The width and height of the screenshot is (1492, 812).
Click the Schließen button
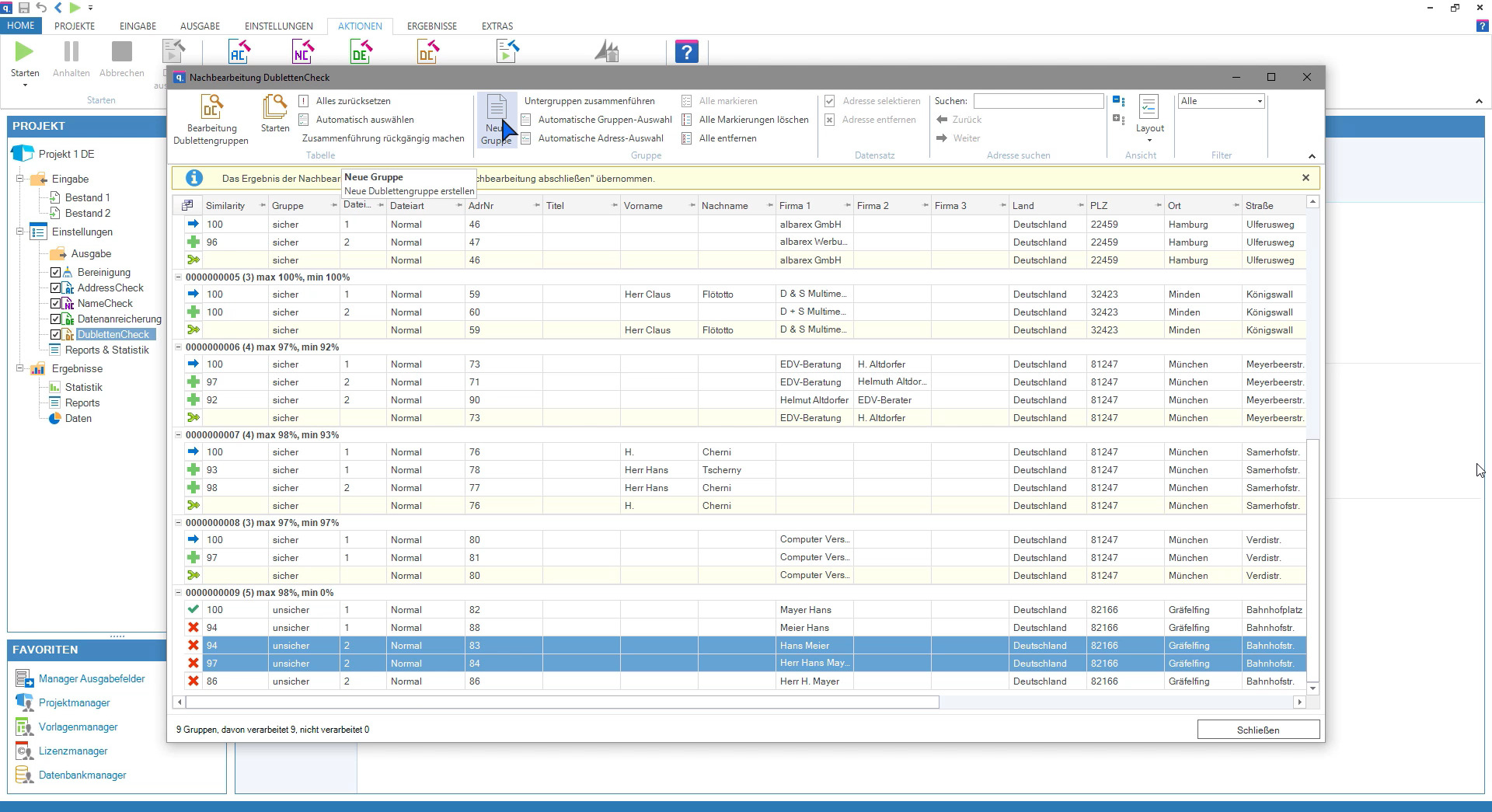click(1257, 730)
